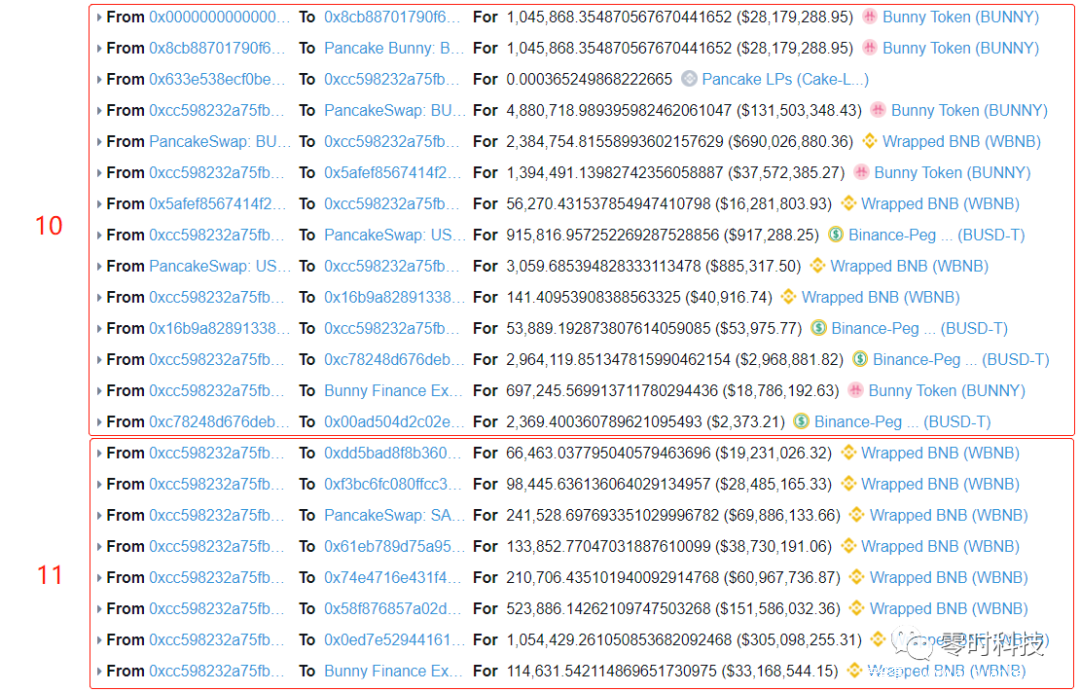
Task: Open the Pancake Bunny recipient link
Action: pos(394,48)
